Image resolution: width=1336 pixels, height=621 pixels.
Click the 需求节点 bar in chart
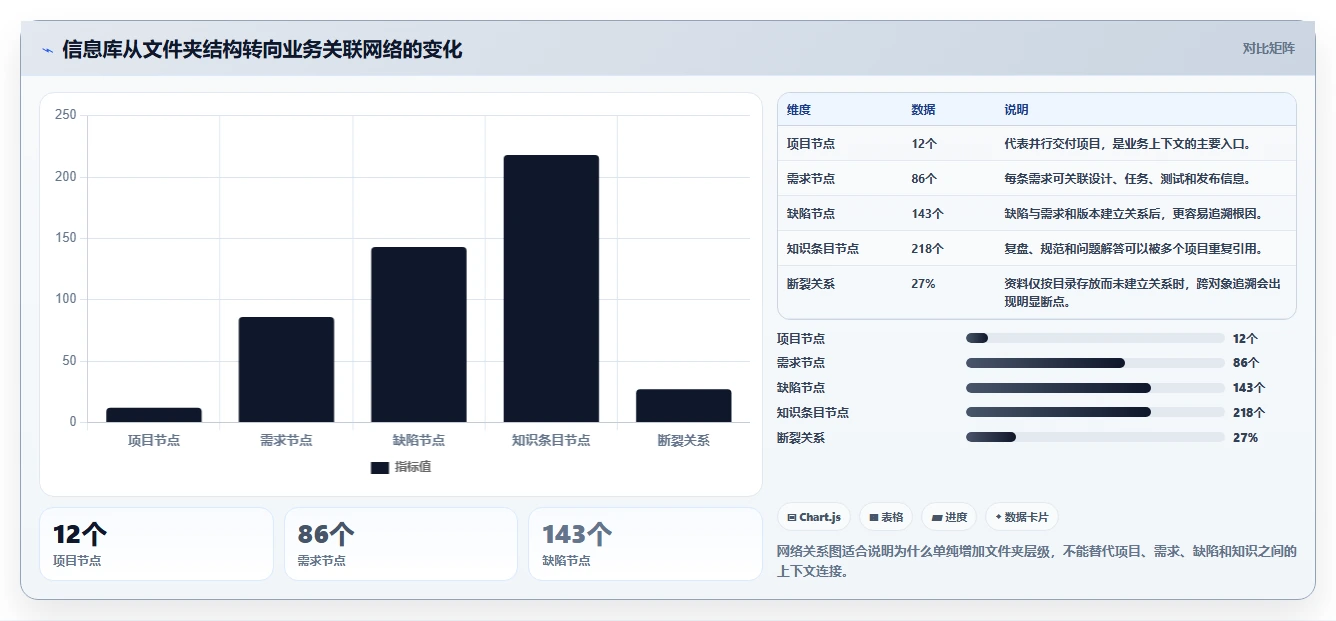(x=286, y=370)
